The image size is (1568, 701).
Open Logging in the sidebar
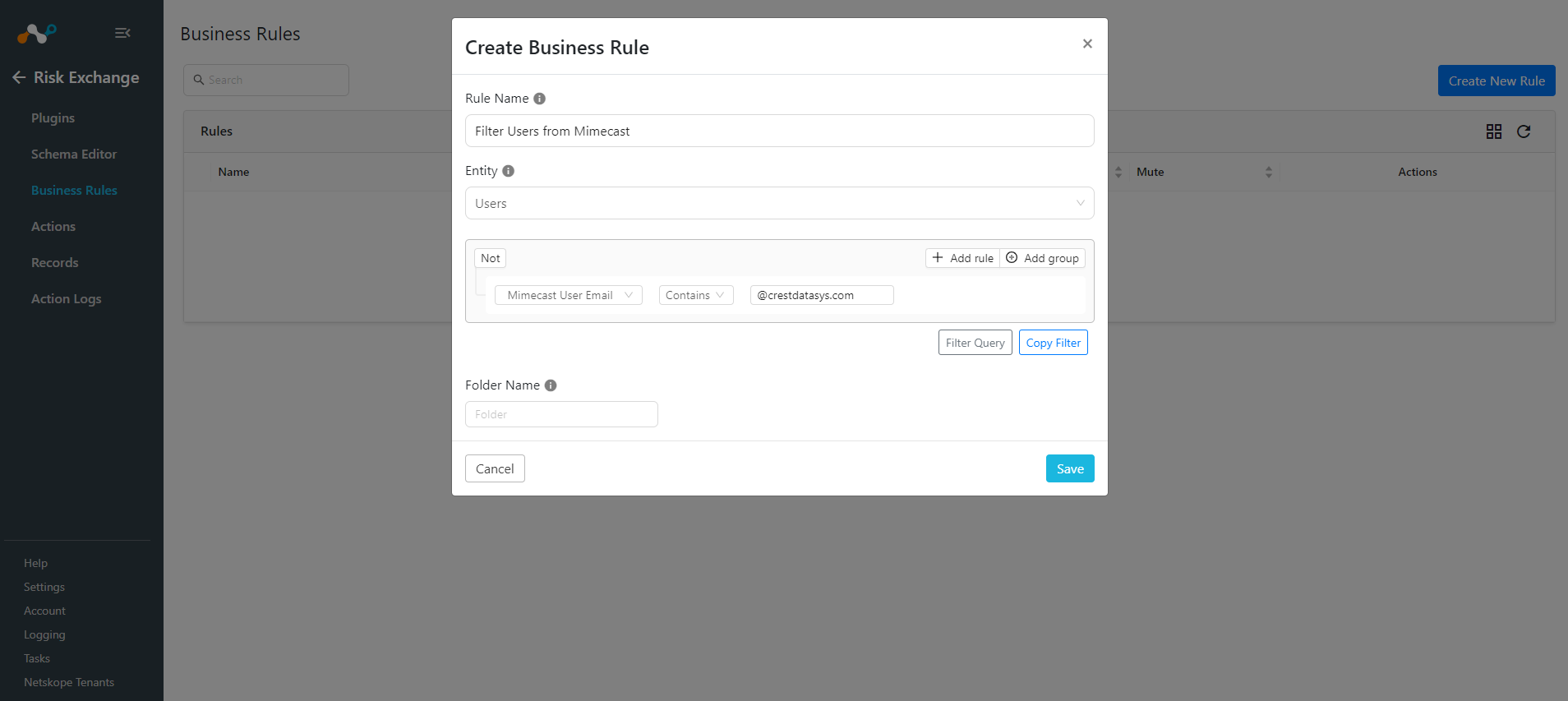(44, 634)
